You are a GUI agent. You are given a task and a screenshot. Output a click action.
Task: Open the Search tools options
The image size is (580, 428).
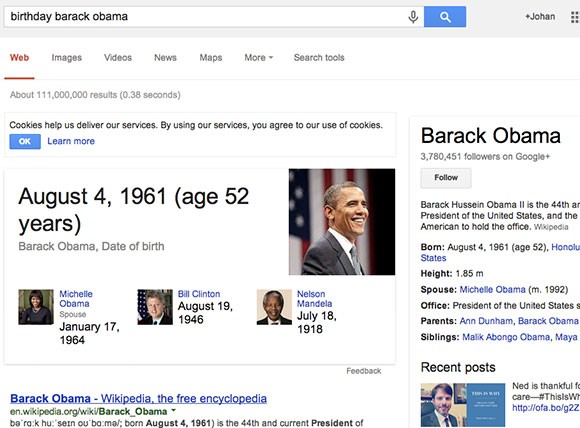[319, 58]
